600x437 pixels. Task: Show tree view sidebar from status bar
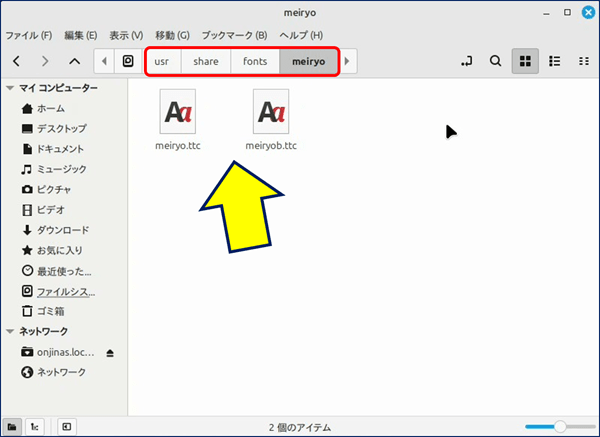pyautogui.click(x=35, y=427)
